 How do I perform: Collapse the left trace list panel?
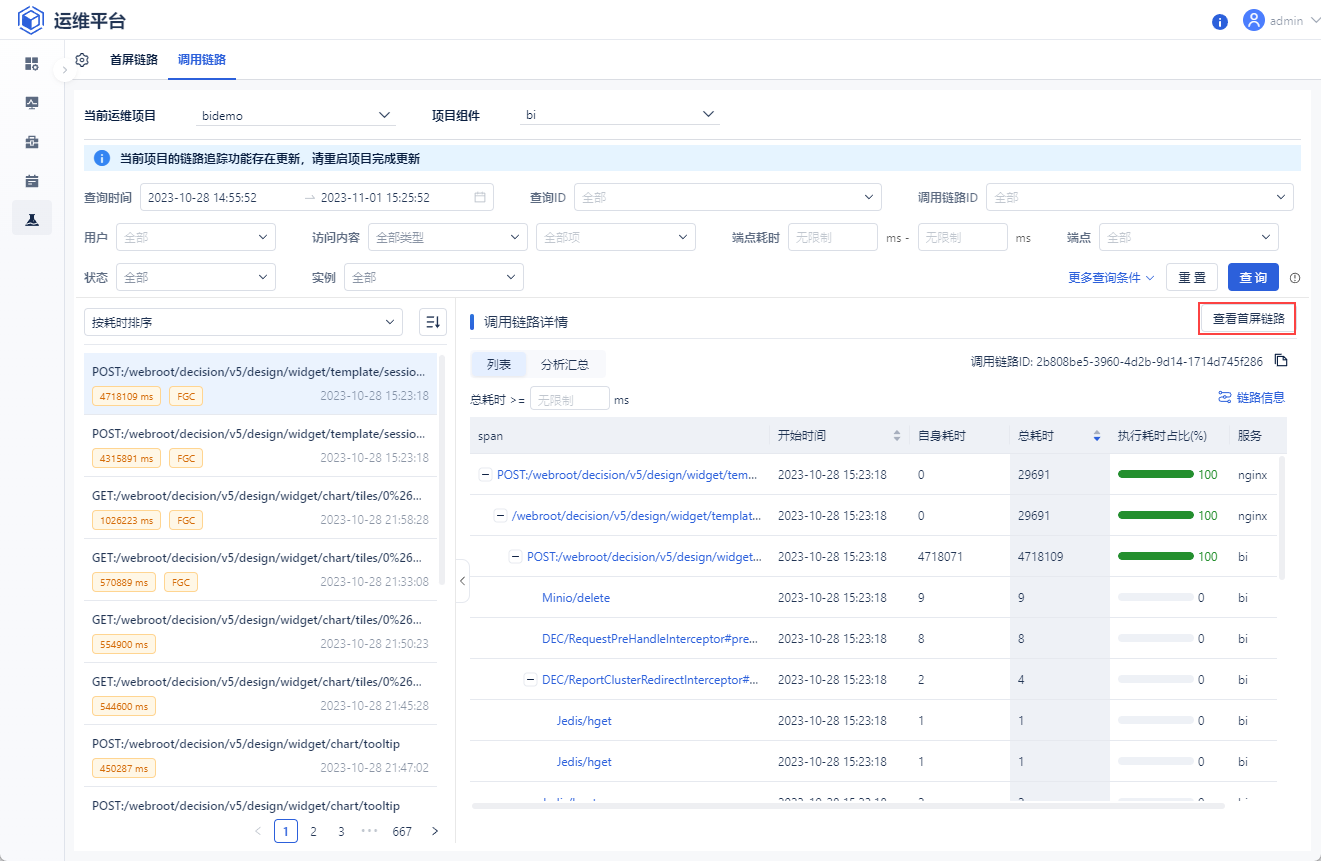point(462,581)
